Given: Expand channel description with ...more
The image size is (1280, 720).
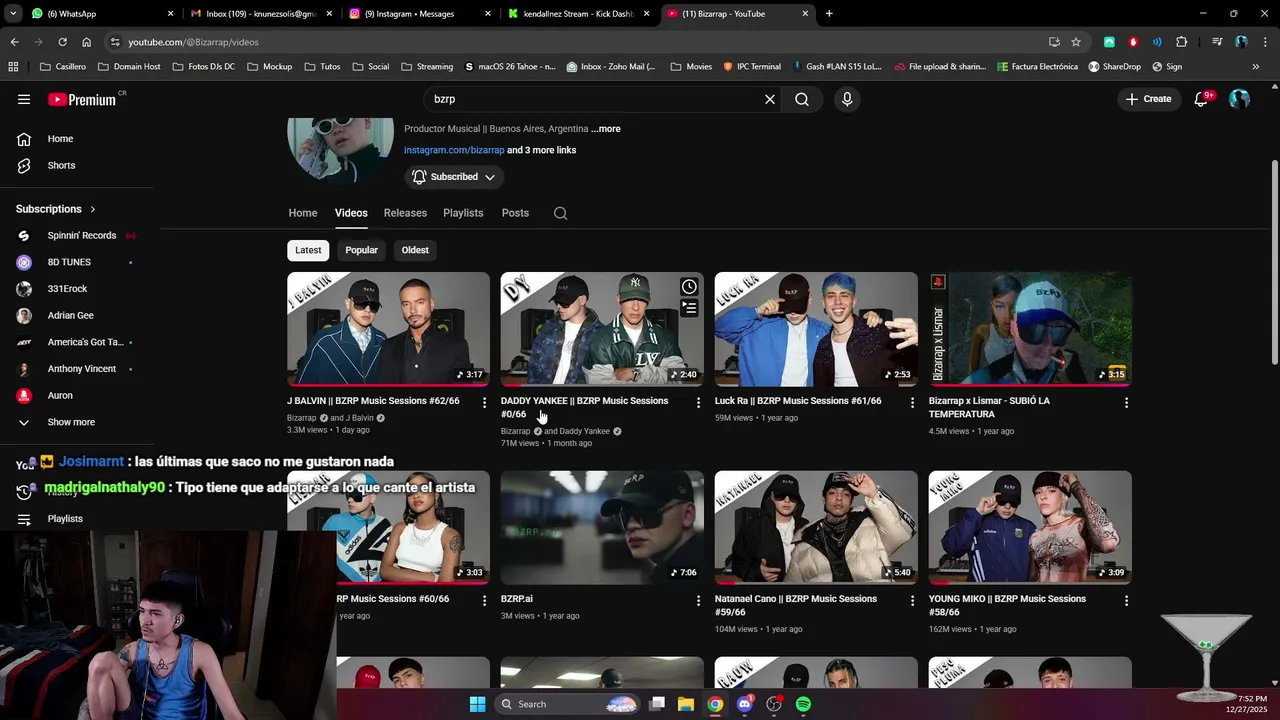Looking at the screenshot, I should point(606,129).
